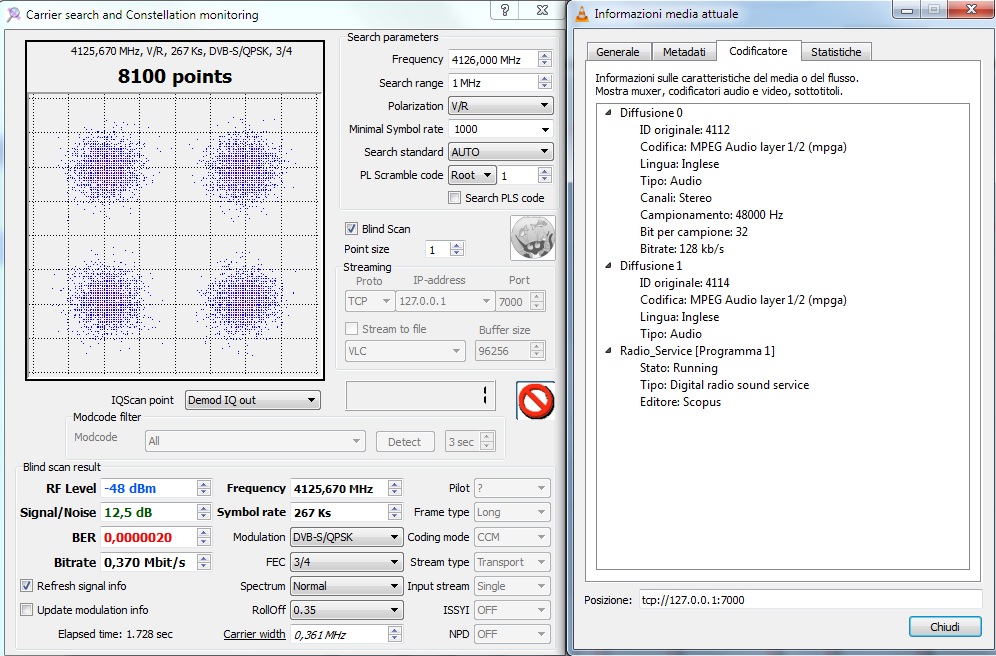The image size is (996, 656).
Task: Click the Point size stepper arrows
Action: [457, 250]
